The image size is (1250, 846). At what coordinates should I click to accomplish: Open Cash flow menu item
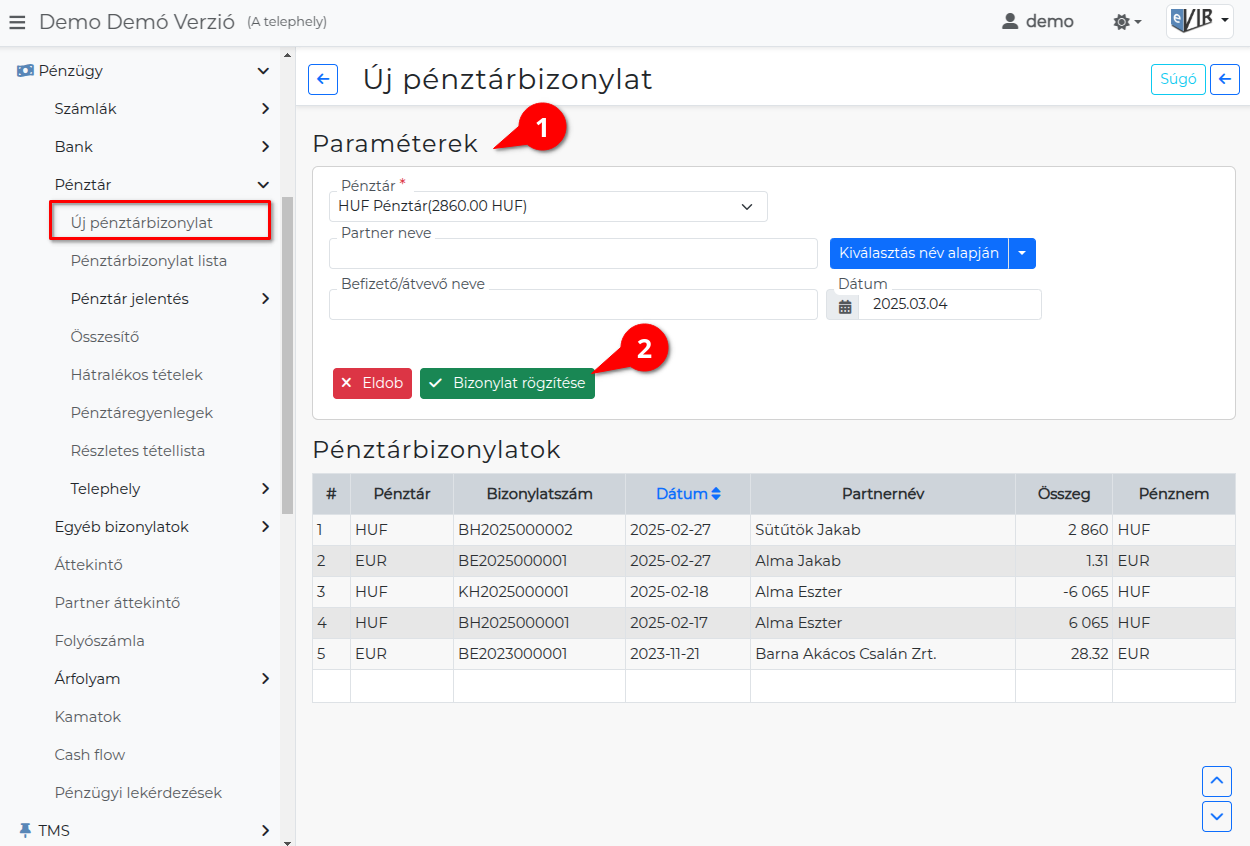click(x=90, y=755)
